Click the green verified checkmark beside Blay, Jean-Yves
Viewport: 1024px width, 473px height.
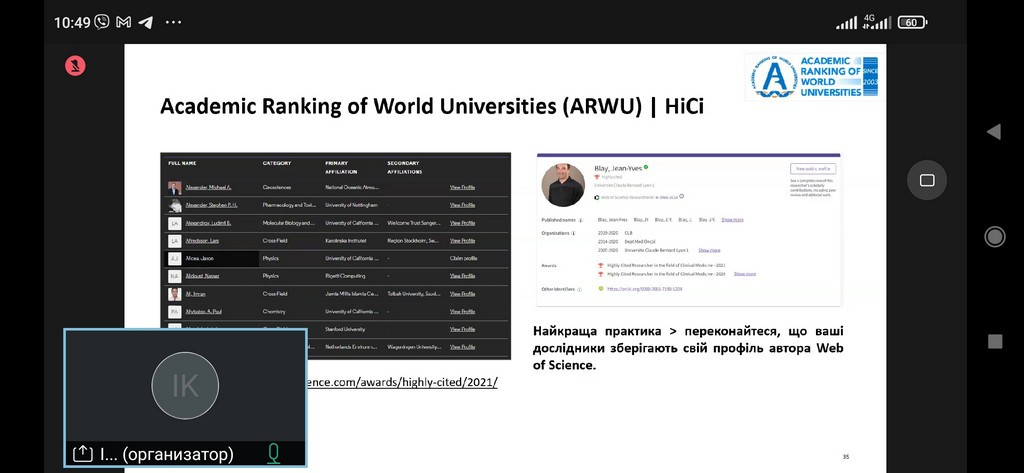pos(646,167)
